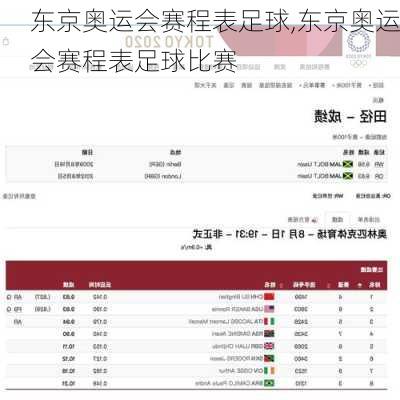Sort results by the 姓名 name column arrow
This screenshot has height=400, width=400.
coord(281,285)
